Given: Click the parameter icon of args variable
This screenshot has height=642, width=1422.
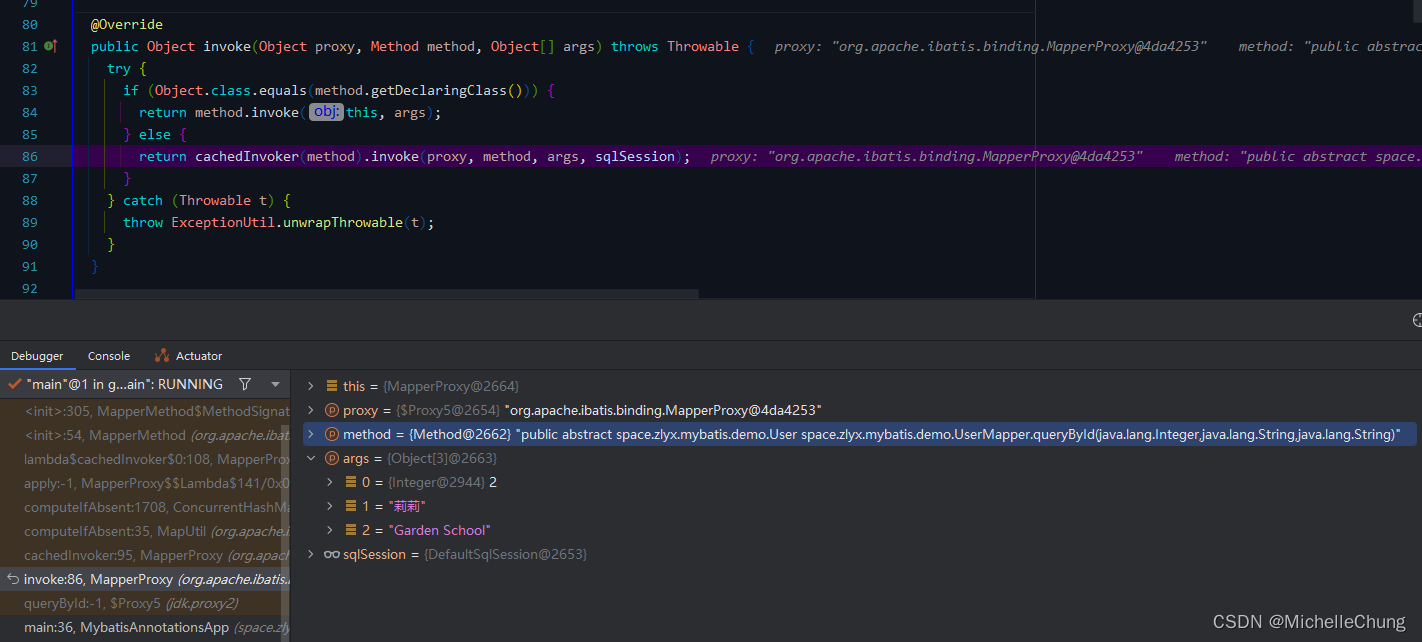Looking at the screenshot, I should [x=332, y=458].
